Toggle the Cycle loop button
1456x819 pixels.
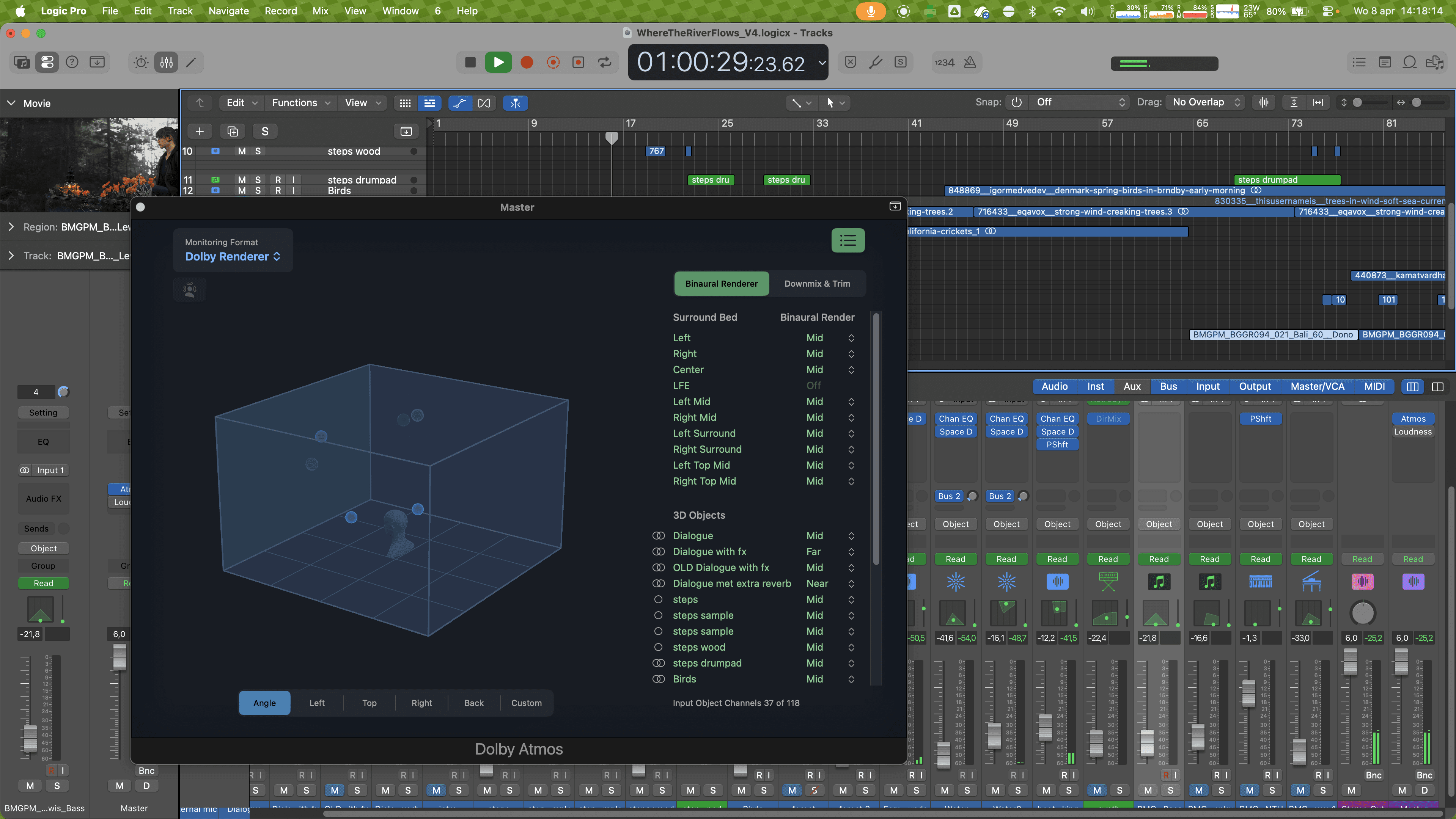tap(604, 62)
